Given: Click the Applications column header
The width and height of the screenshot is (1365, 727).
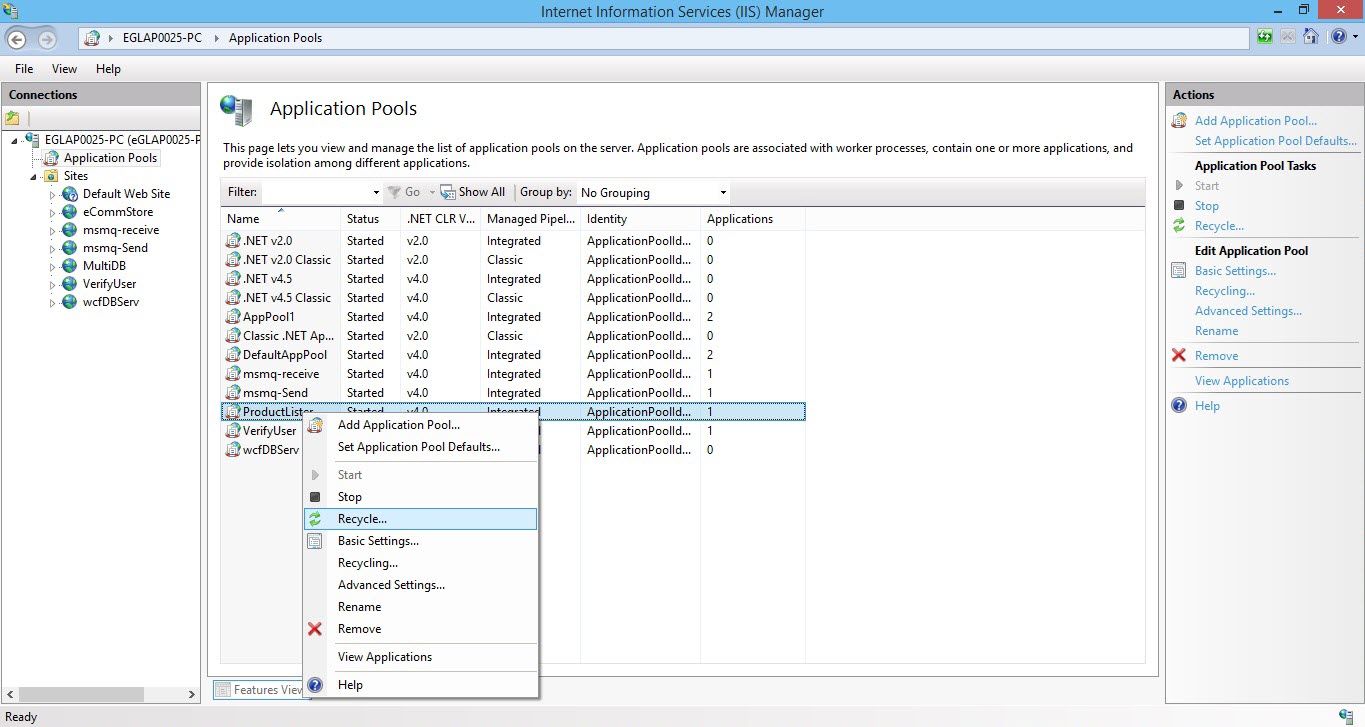Looking at the screenshot, I should [x=752, y=219].
